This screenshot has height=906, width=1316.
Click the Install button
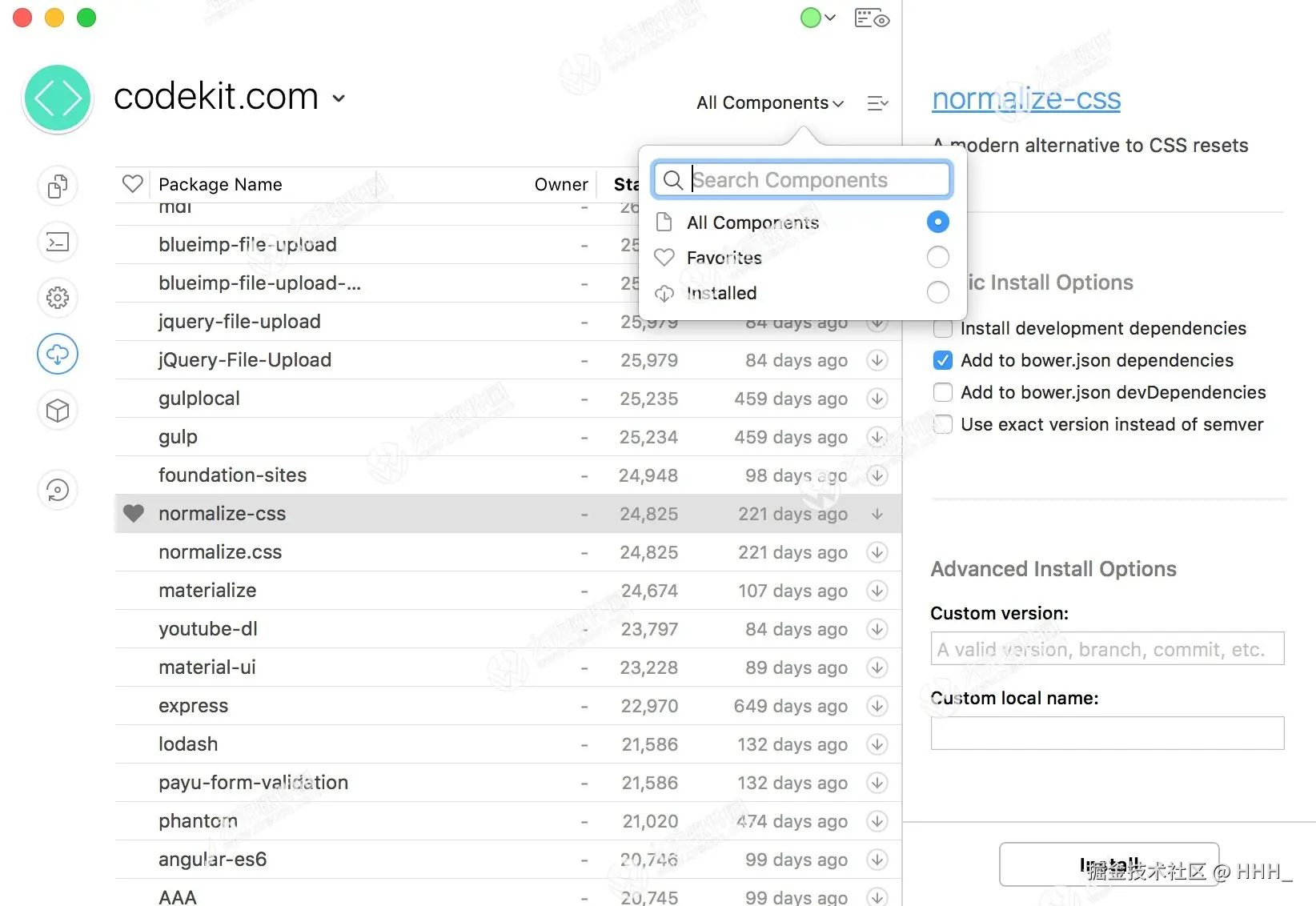(x=1109, y=864)
